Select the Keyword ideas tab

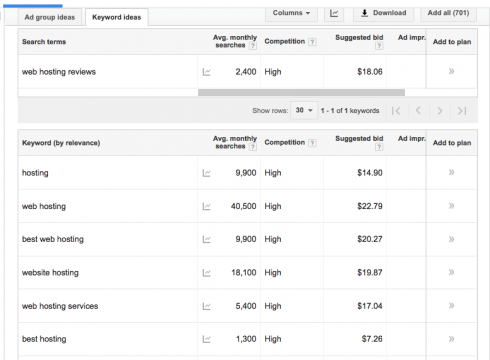pyautogui.click(x=117, y=17)
